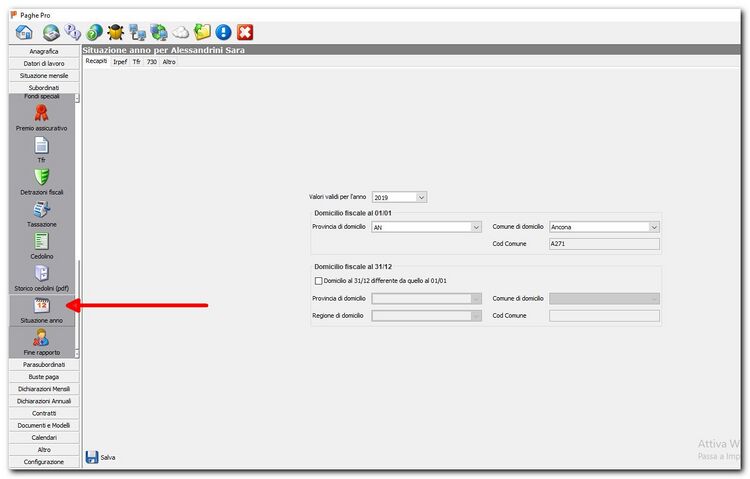Click the Cod Comune A271 field
Viewport: 750px width, 479px height.
tap(604, 244)
